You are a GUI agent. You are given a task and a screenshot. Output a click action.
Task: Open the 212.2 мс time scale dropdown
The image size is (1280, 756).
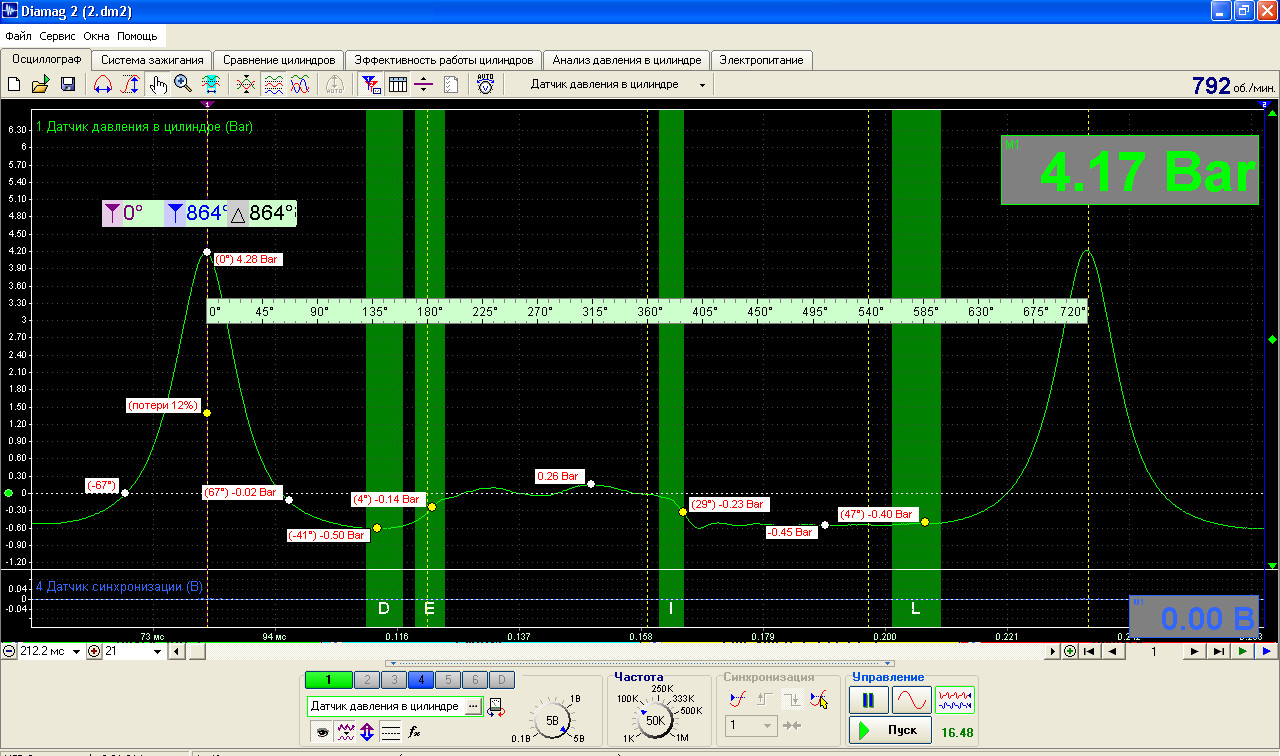[x=77, y=651]
